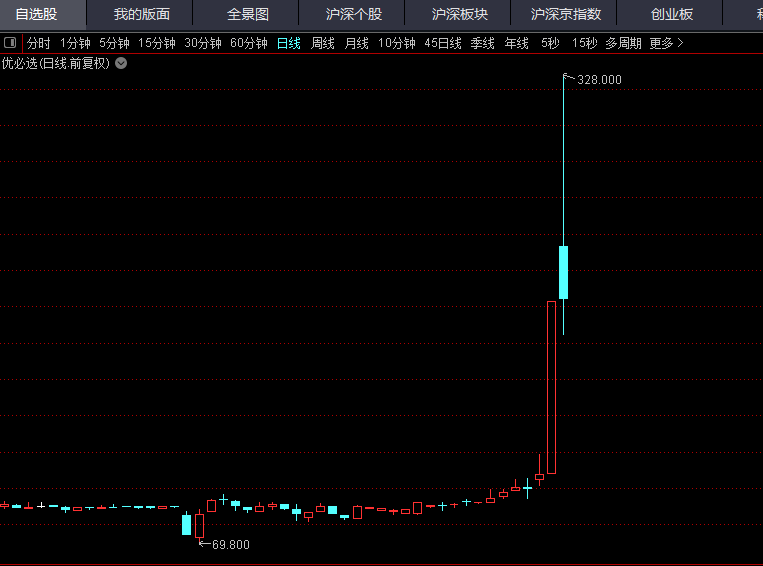The height and width of the screenshot is (566, 763).
Task: Click the 328.000 high price marker
Action: click(599, 80)
